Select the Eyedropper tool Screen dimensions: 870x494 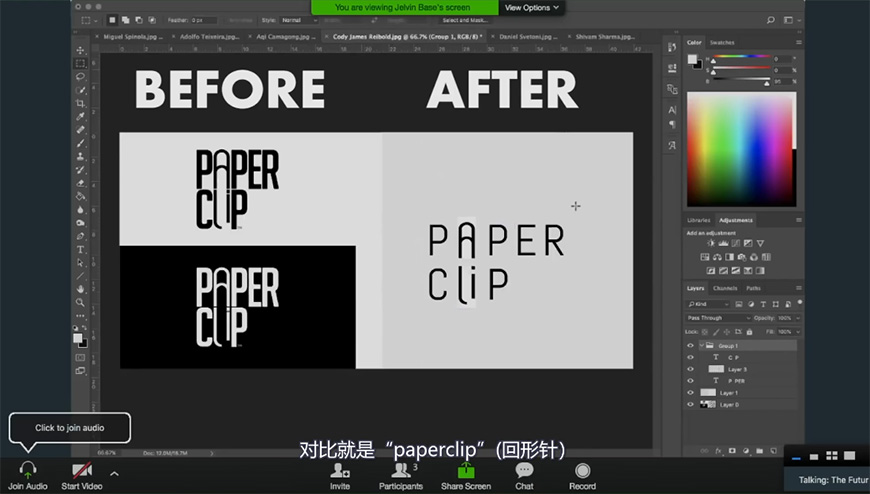tap(80, 117)
